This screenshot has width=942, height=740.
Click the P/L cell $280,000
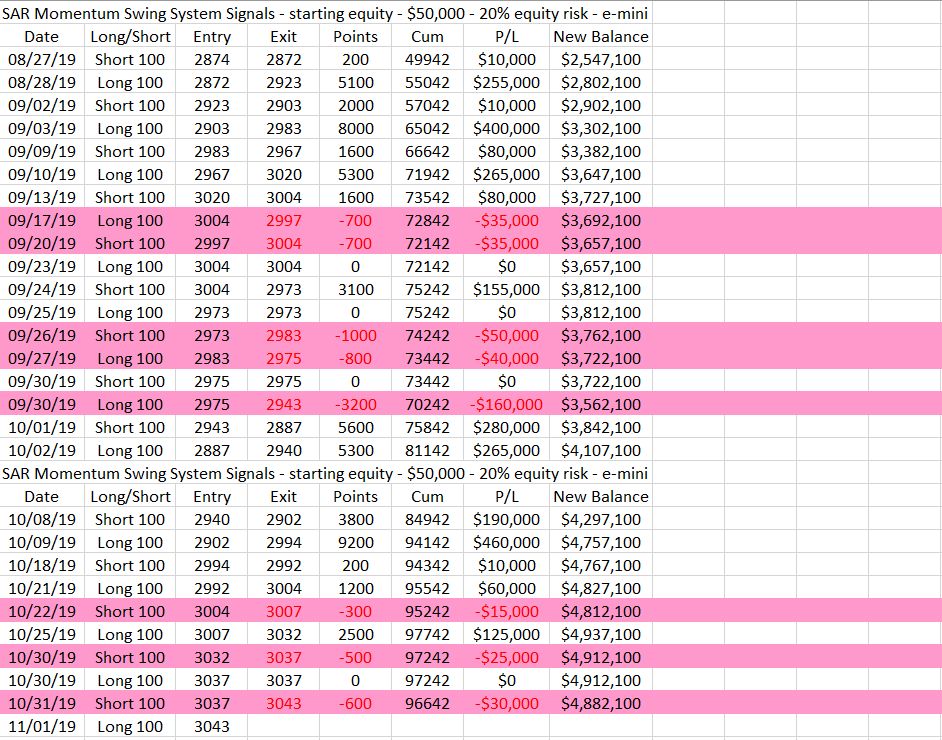(506, 428)
